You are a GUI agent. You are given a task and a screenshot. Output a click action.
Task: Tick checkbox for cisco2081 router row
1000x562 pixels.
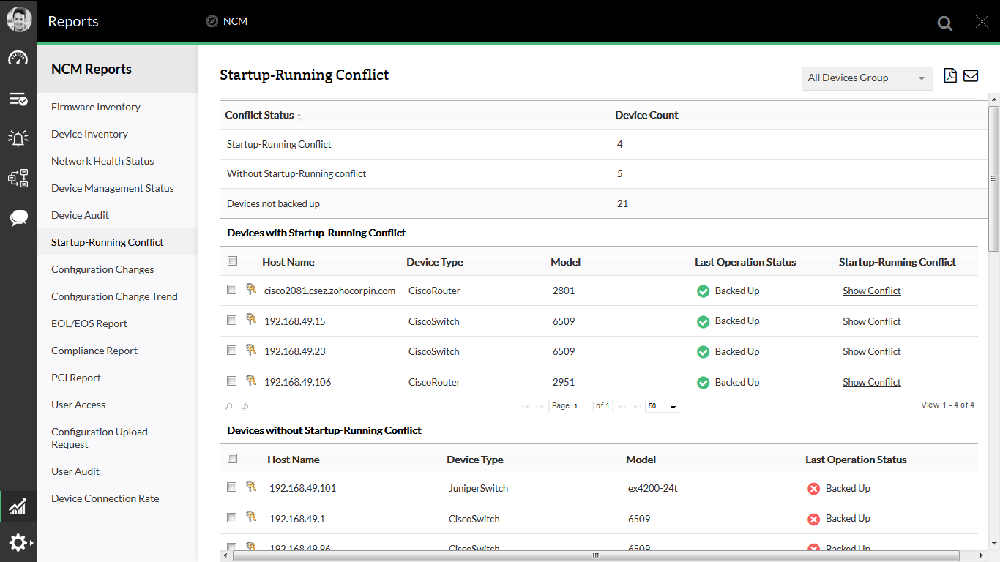click(x=232, y=290)
